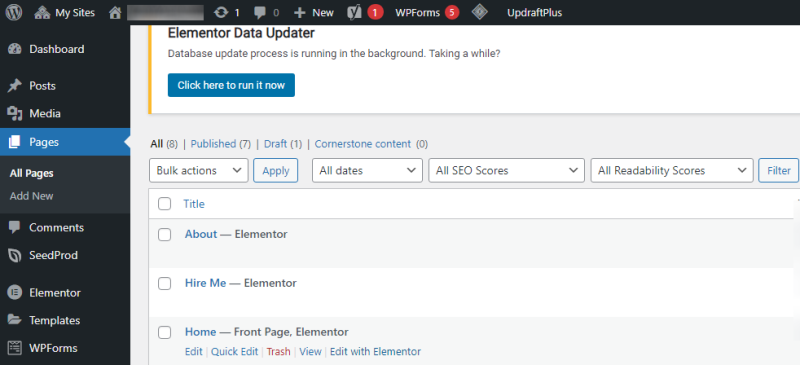Select Add New in Pages submenu
Image resolution: width=800 pixels, height=365 pixels.
pyautogui.click(x=32, y=196)
